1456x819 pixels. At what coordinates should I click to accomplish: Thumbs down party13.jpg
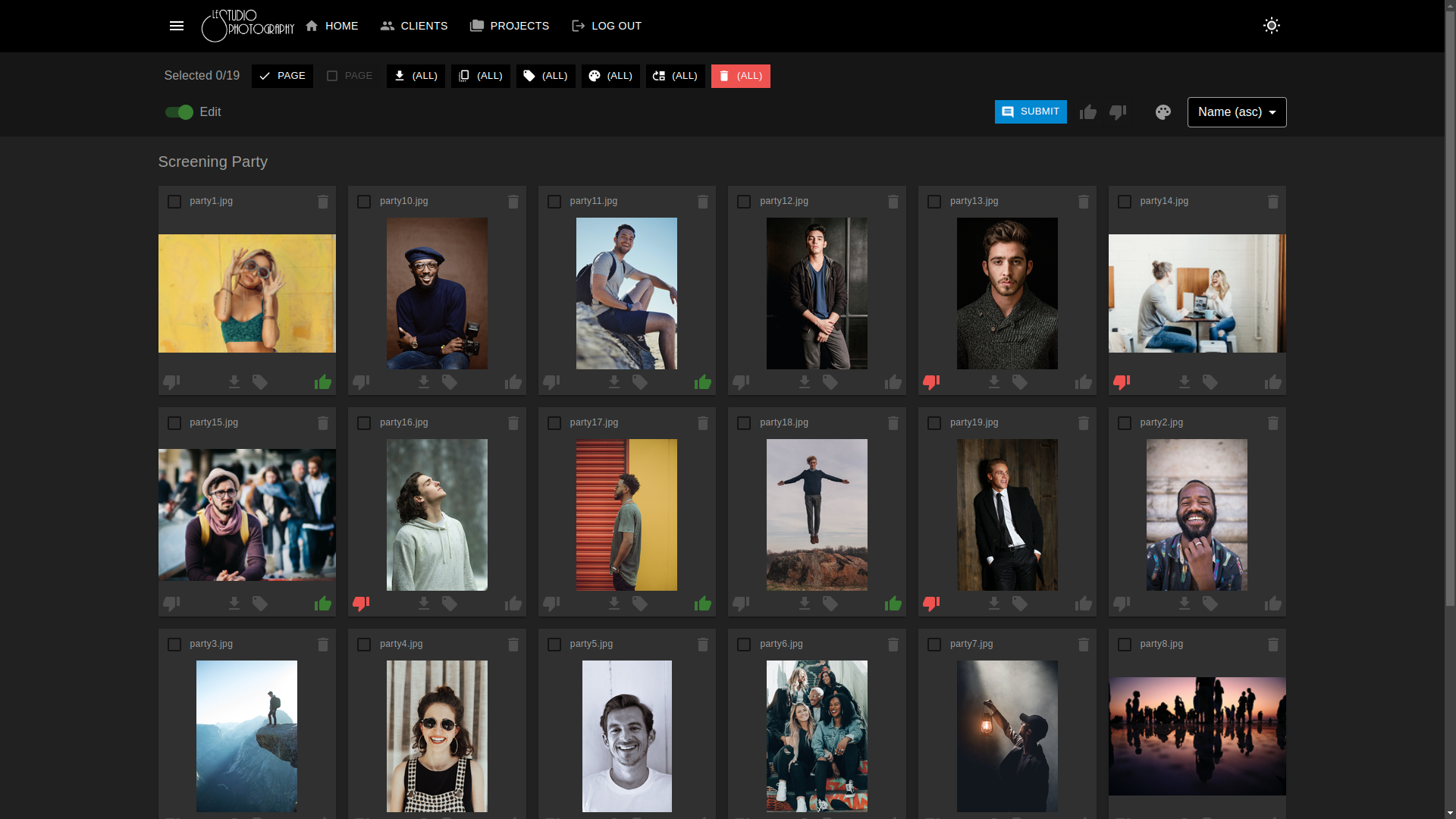931,382
